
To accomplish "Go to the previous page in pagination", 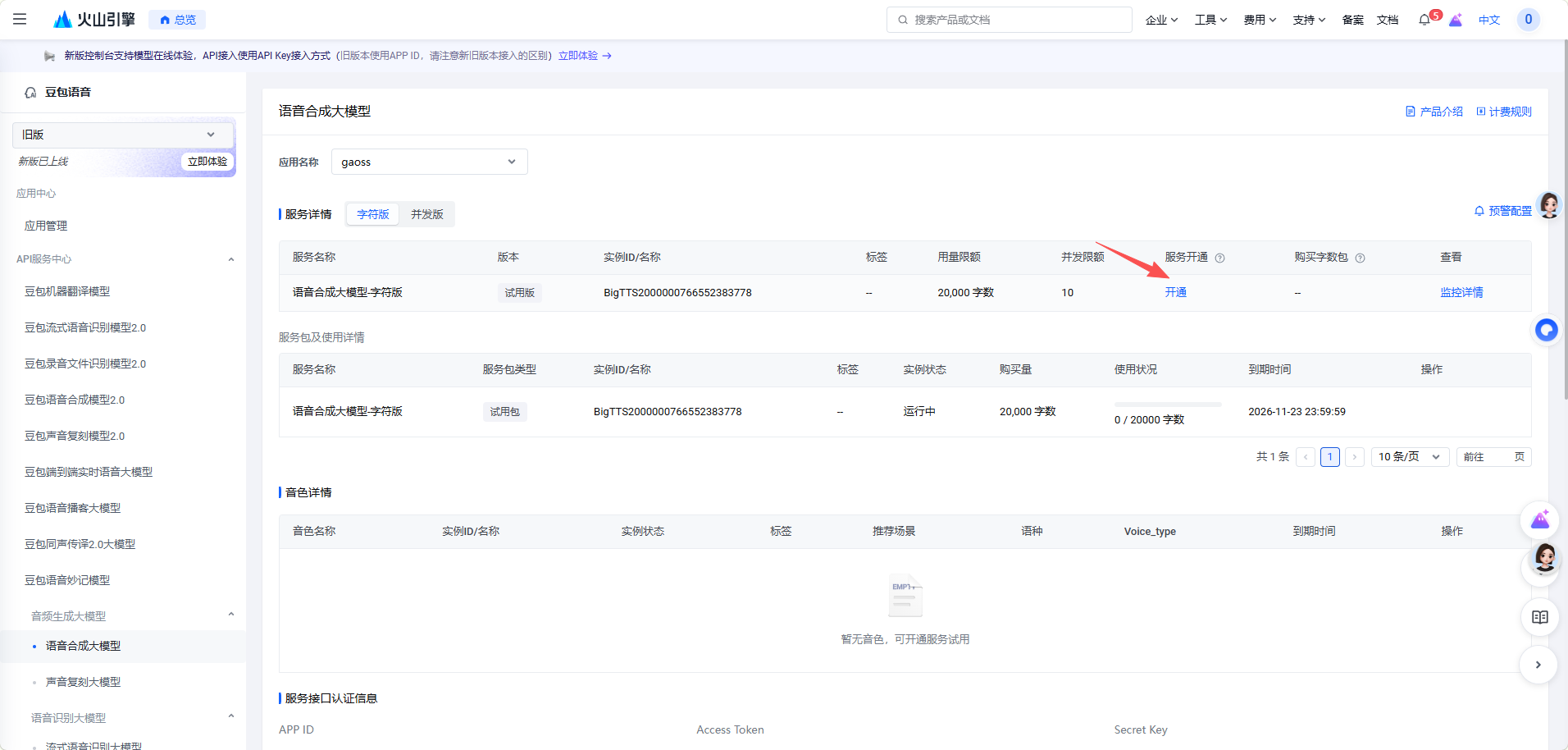I will 1306,457.
